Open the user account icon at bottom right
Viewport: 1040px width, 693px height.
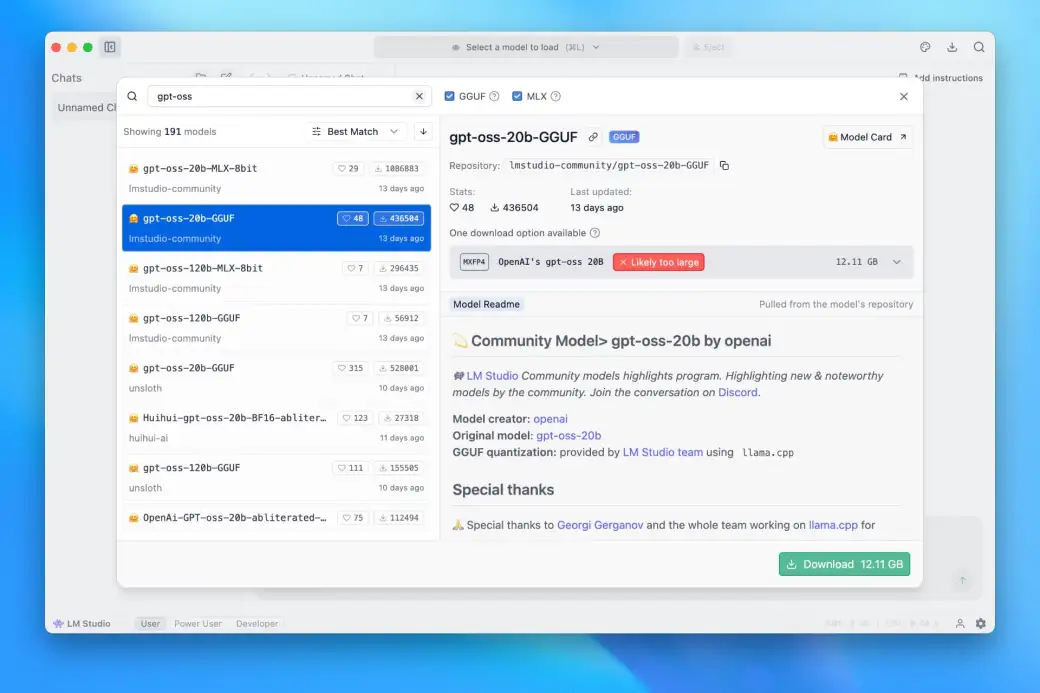click(960, 623)
